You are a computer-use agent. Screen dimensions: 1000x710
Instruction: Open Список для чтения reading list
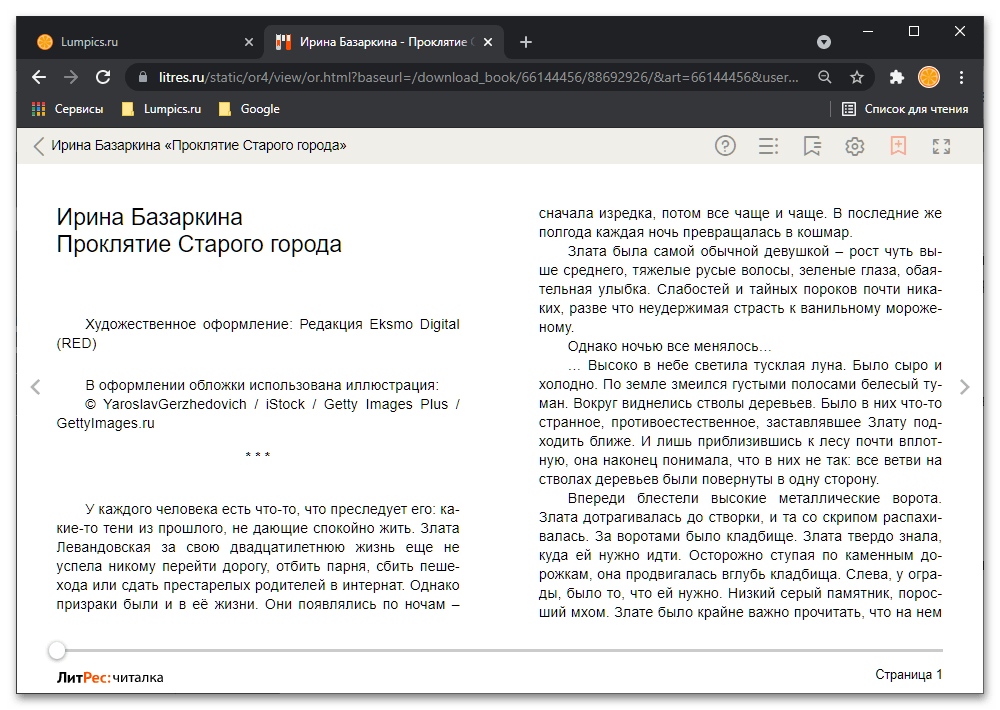coord(905,109)
